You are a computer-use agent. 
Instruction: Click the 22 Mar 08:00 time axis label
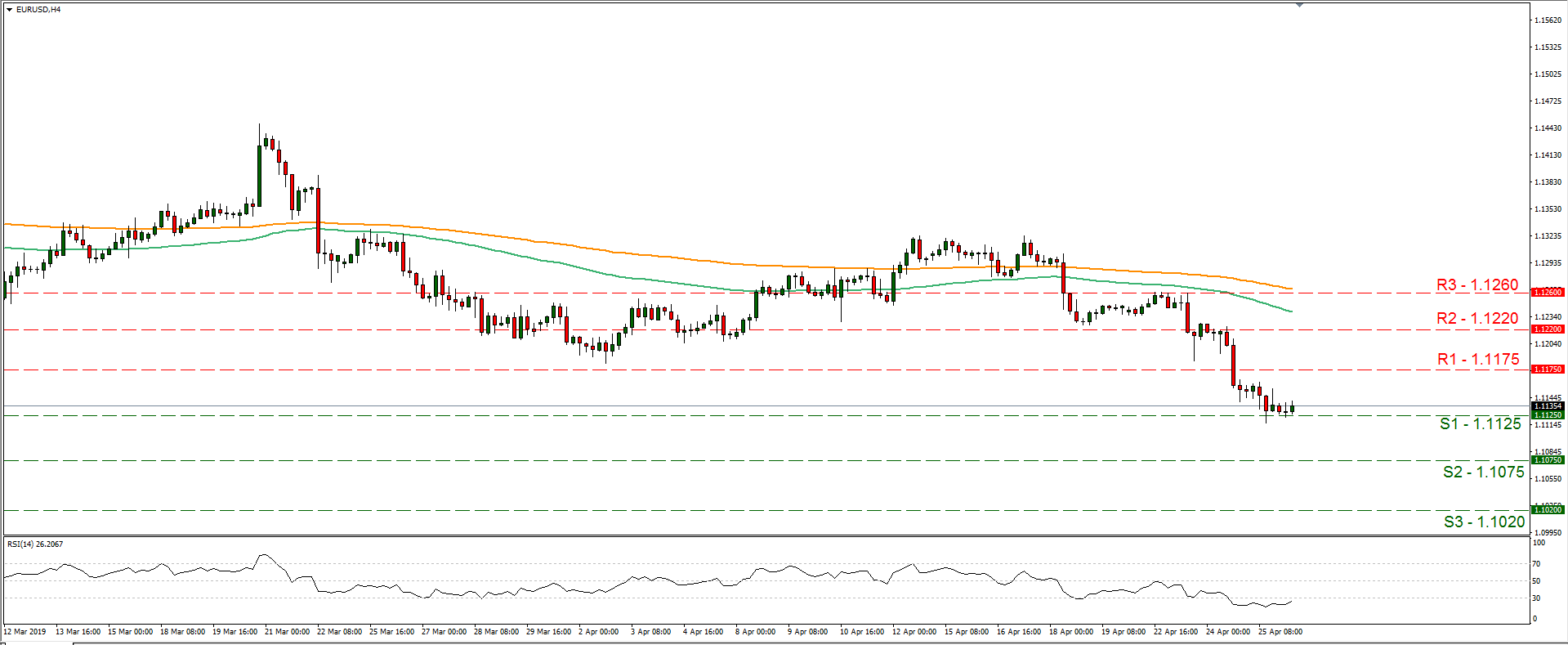(340, 632)
